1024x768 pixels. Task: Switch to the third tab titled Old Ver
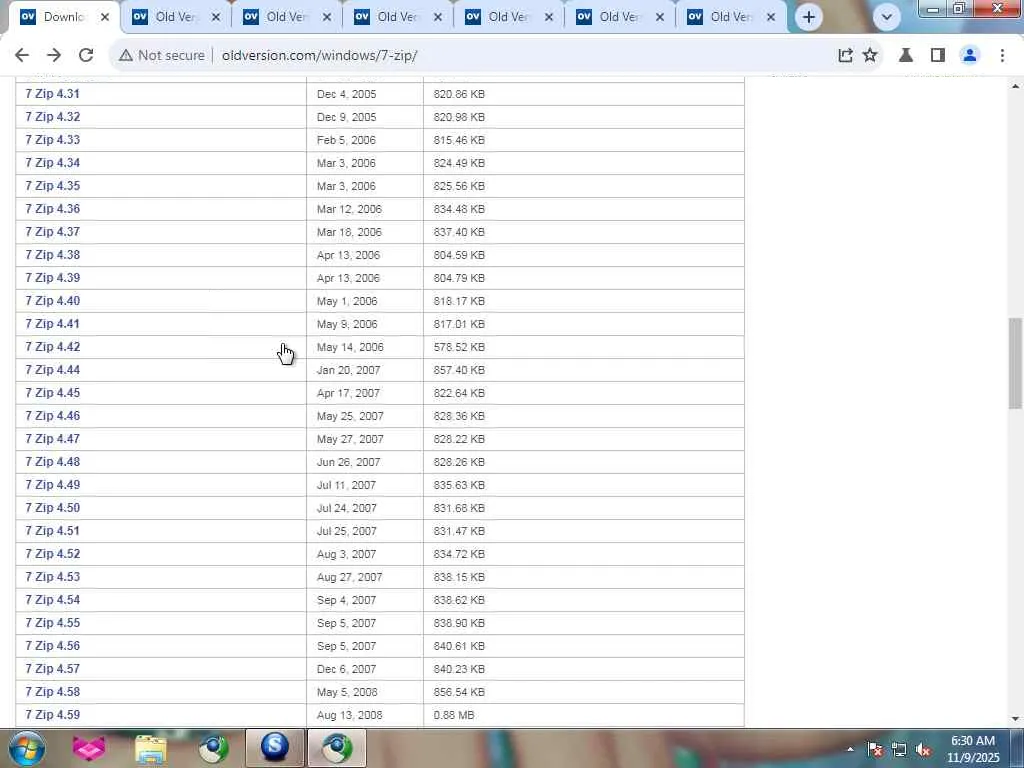(x=287, y=17)
